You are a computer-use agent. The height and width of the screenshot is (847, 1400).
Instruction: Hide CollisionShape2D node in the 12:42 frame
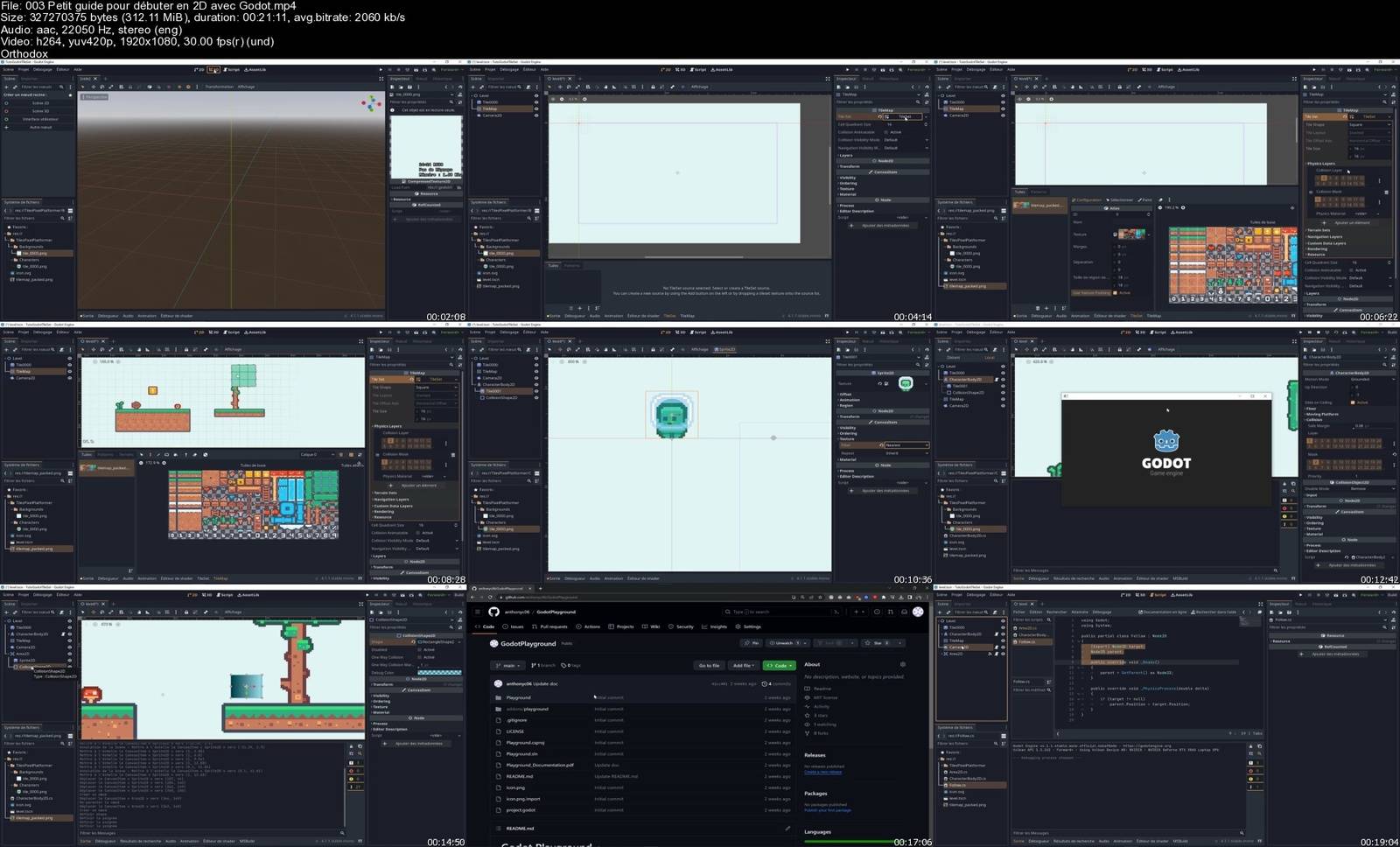click(1003, 393)
